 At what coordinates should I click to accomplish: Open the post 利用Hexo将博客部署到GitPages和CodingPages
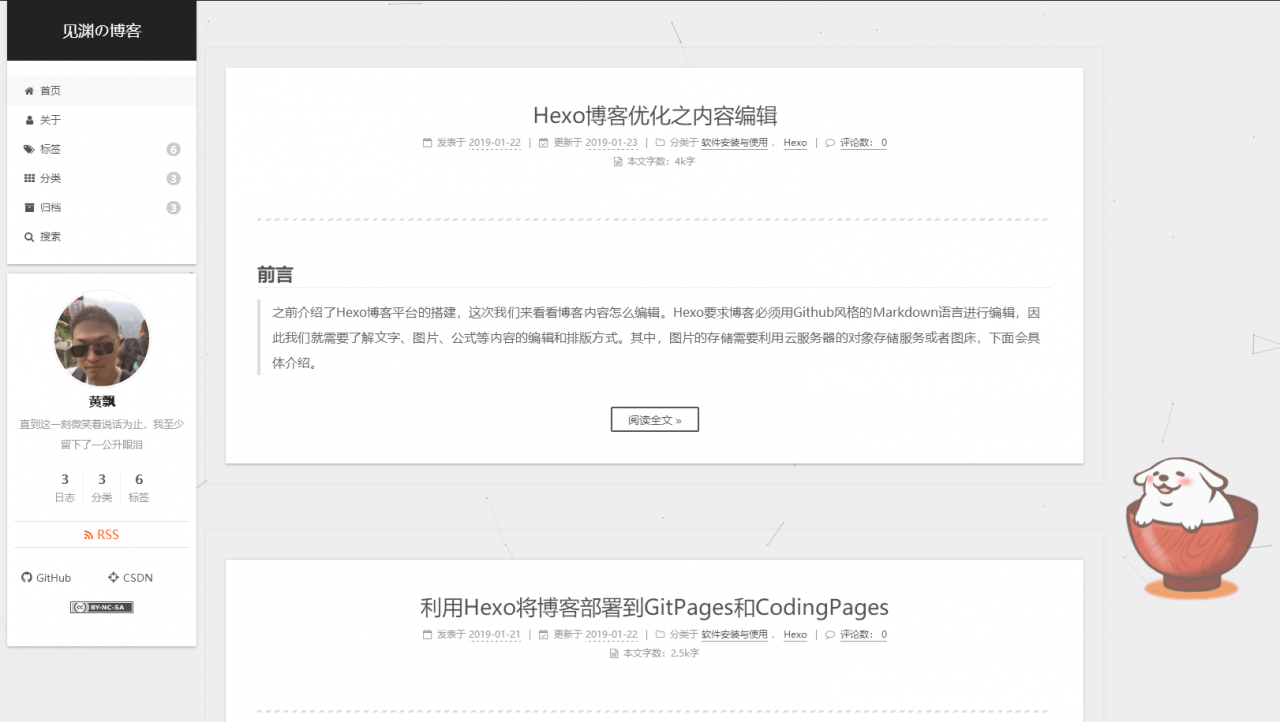click(x=654, y=607)
